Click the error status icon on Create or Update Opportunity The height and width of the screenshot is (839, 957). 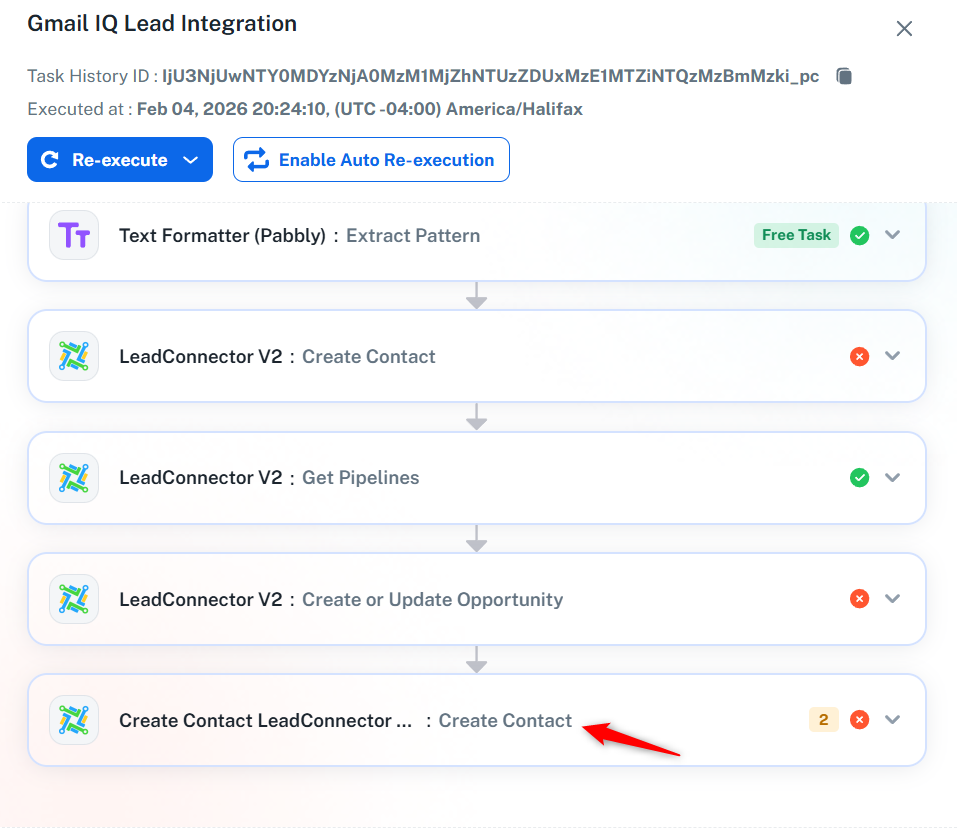pos(859,599)
